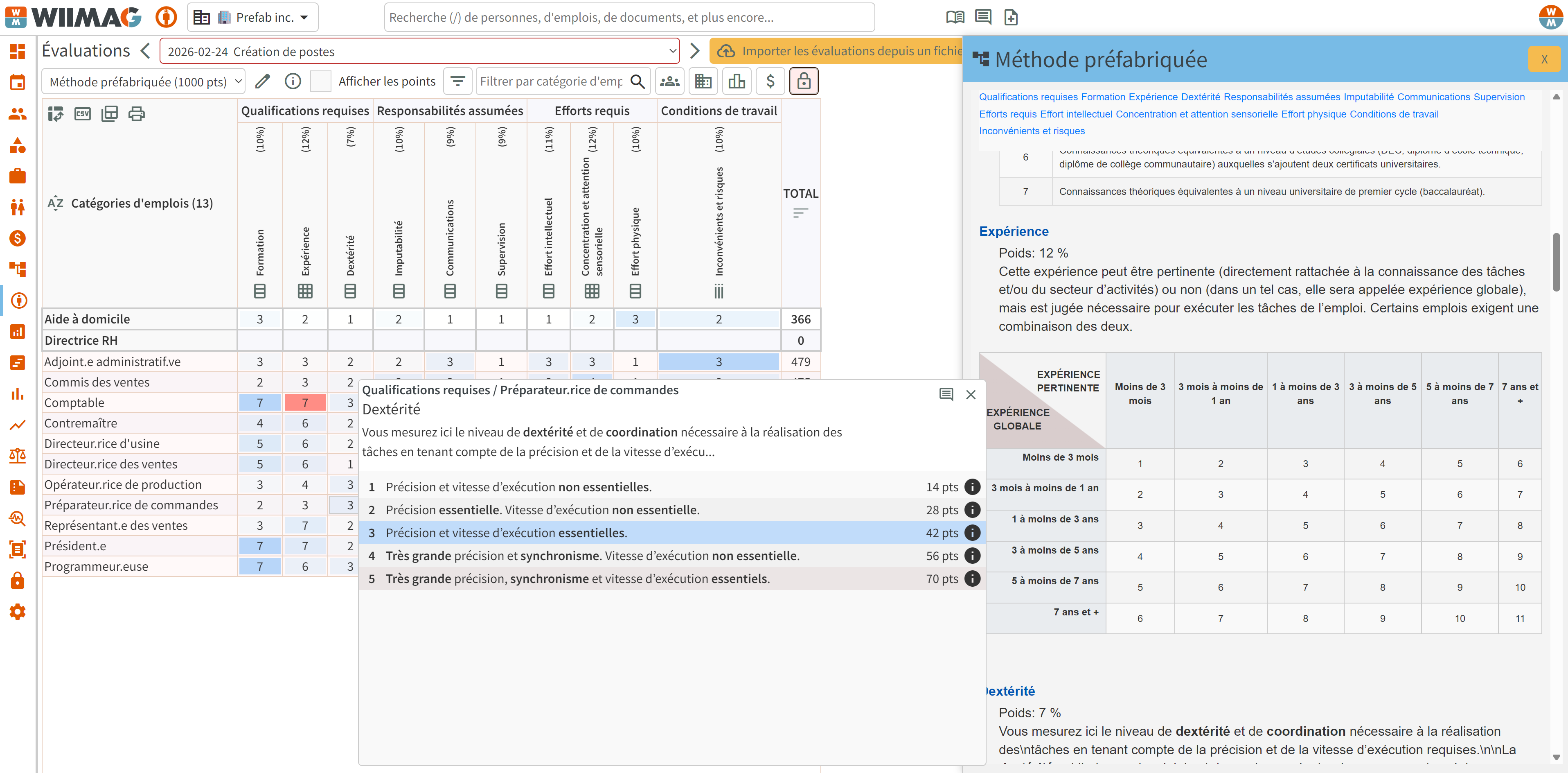Click the dollar sign salary icon
Screen dimensions: 1568x773
pyautogui.click(x=770, y=81)
